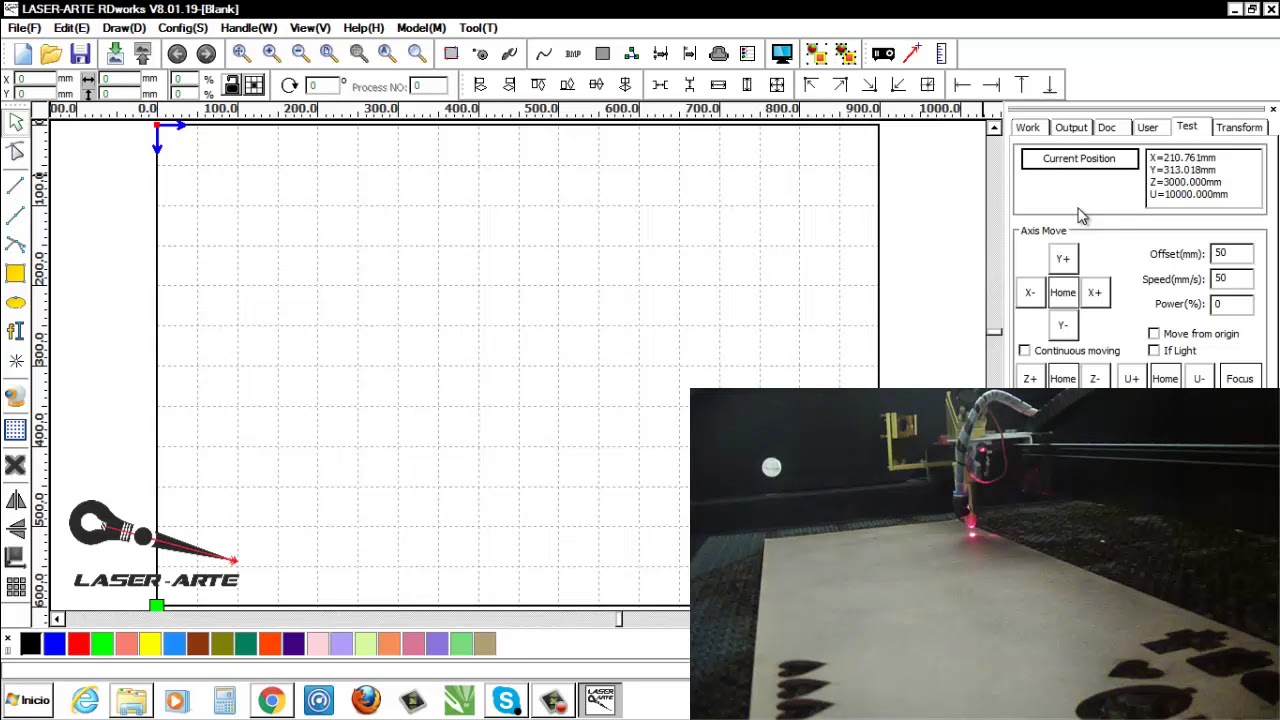Click the red laser pointer icon

[x=912, y=54]
